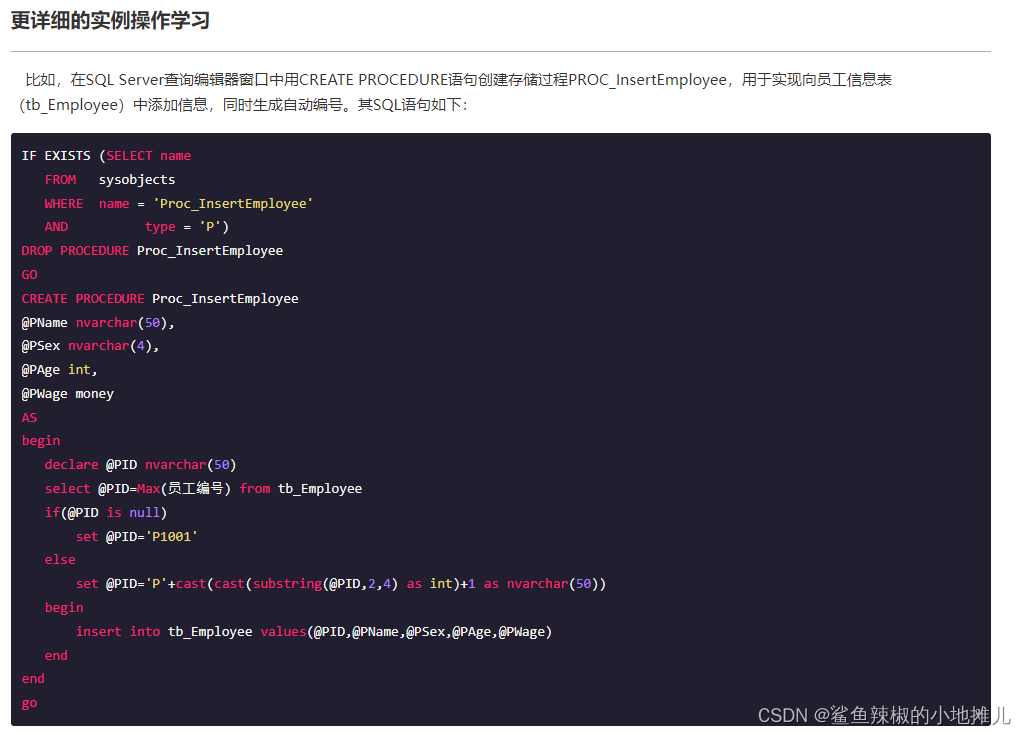
Task: Click the parameter line @PSex nvarchar(4),
Action: click(x=90, y=346)
